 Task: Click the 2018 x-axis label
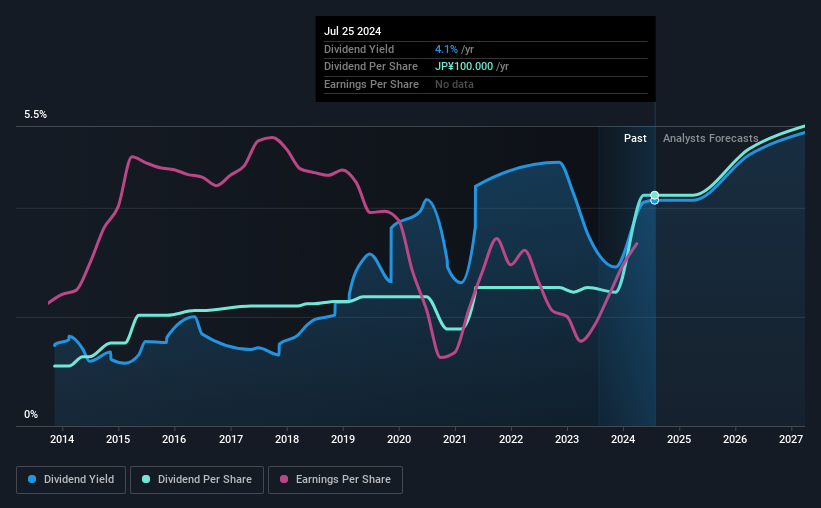287,439
